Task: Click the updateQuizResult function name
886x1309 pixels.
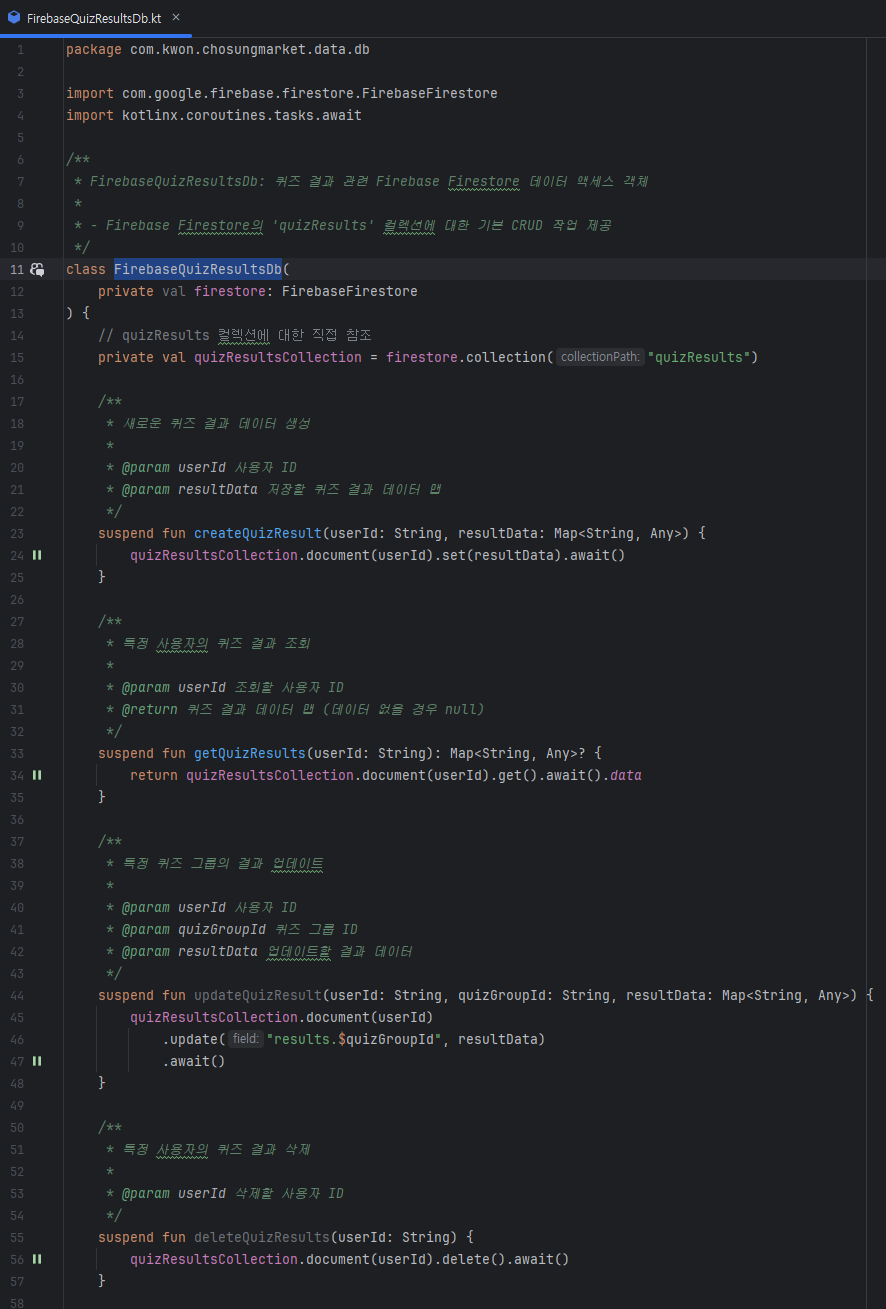Action: (258, 995)
